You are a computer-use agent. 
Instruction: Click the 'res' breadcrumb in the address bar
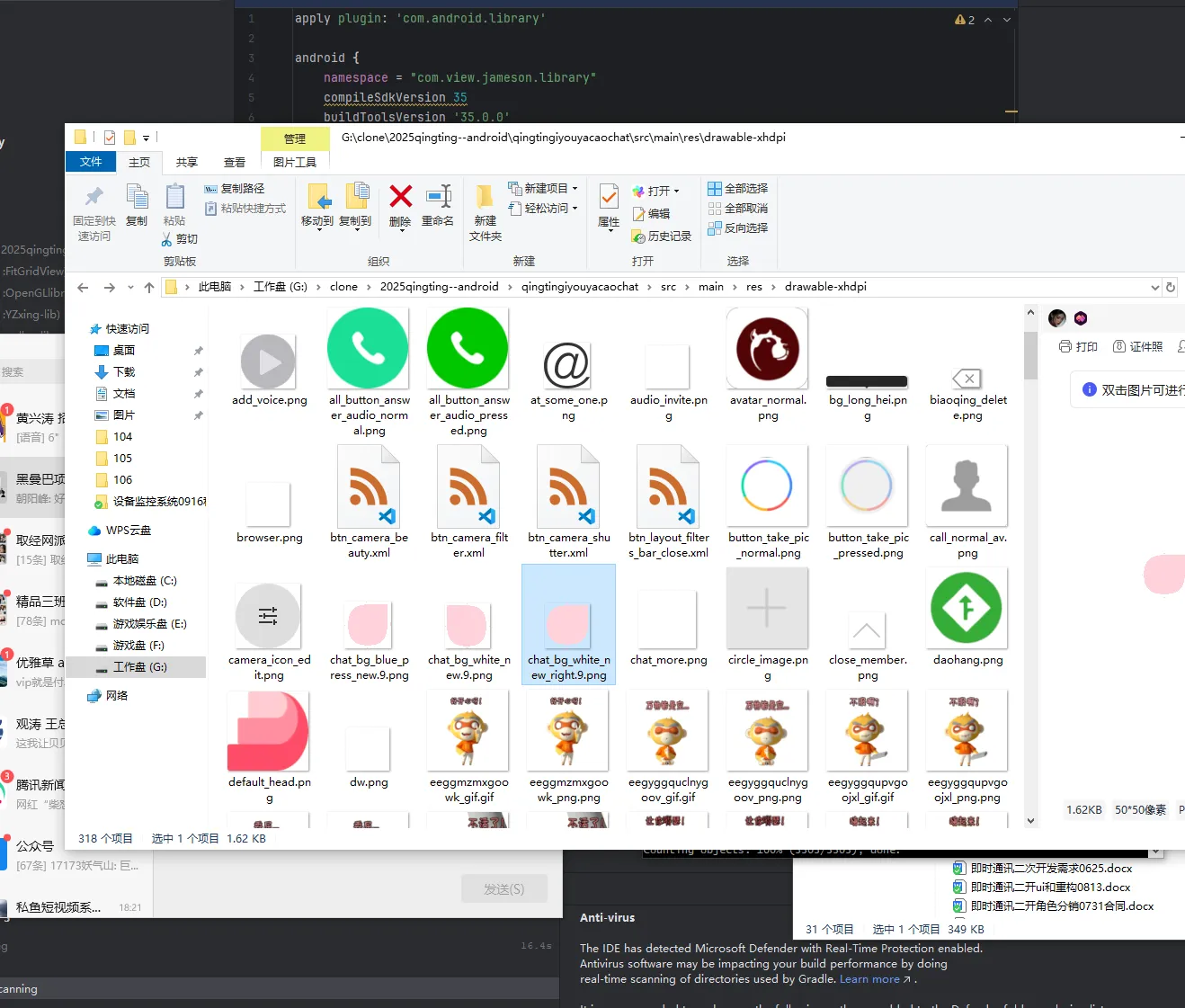pos(754,287)
